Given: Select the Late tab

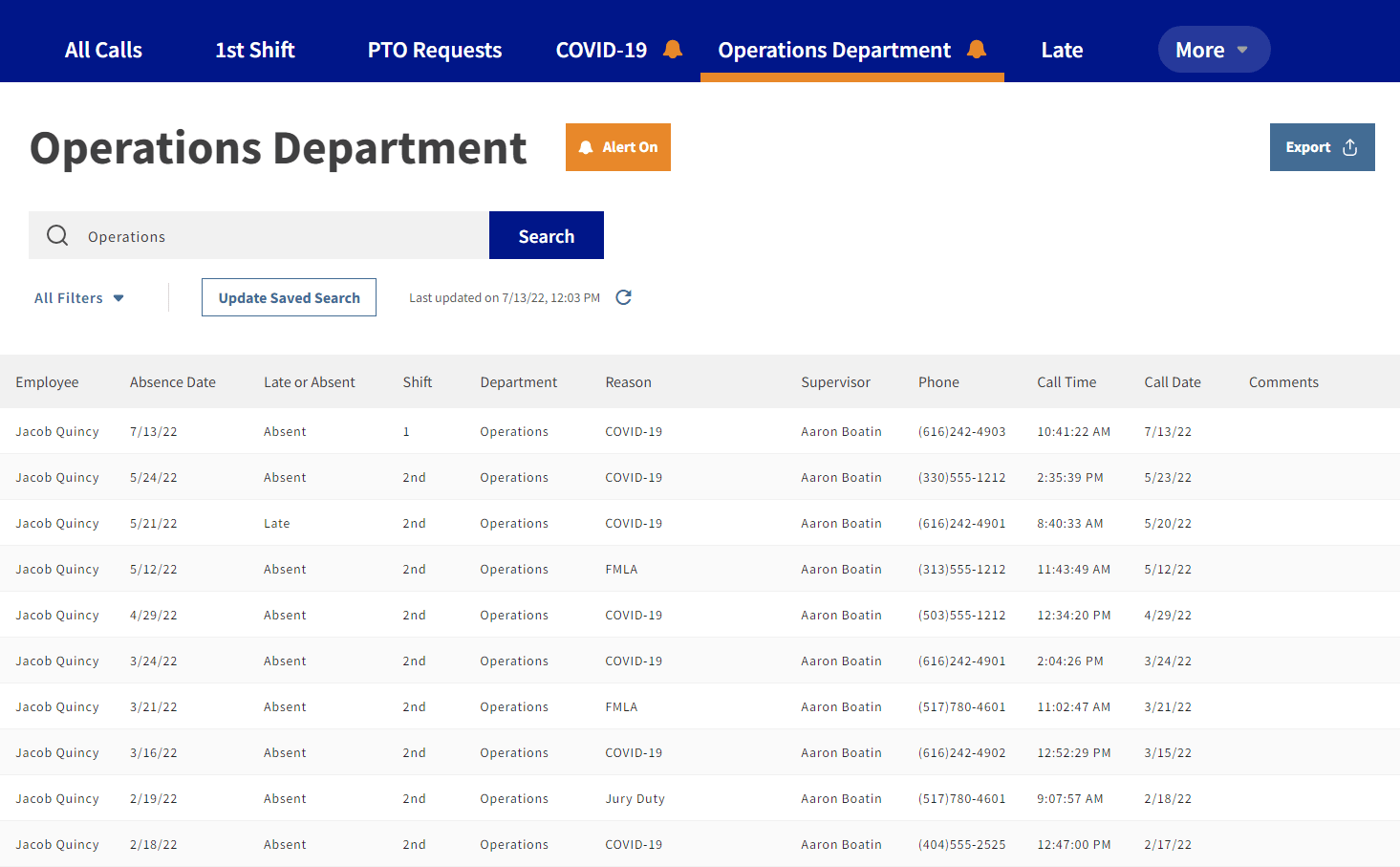Looking at the screenshot, I should 1062,50.
